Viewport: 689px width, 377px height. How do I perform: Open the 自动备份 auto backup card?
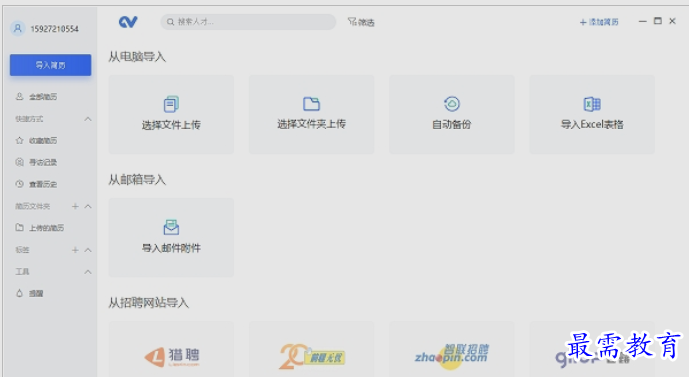[x=452, y=114]
